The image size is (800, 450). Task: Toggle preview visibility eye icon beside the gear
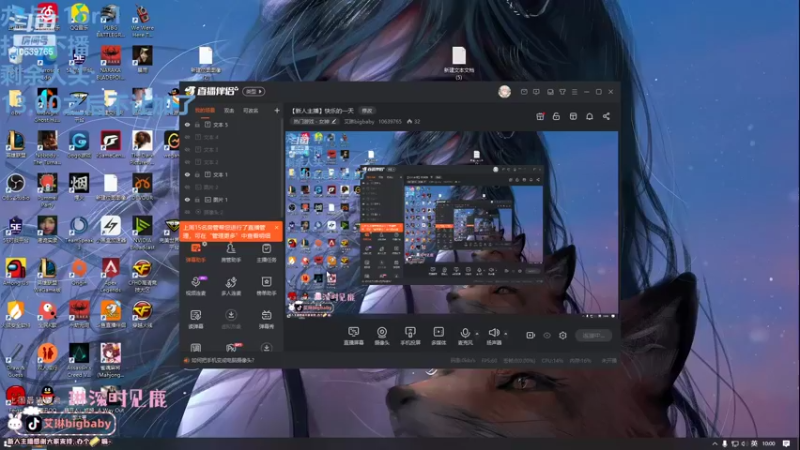click(x=547, y=335)
